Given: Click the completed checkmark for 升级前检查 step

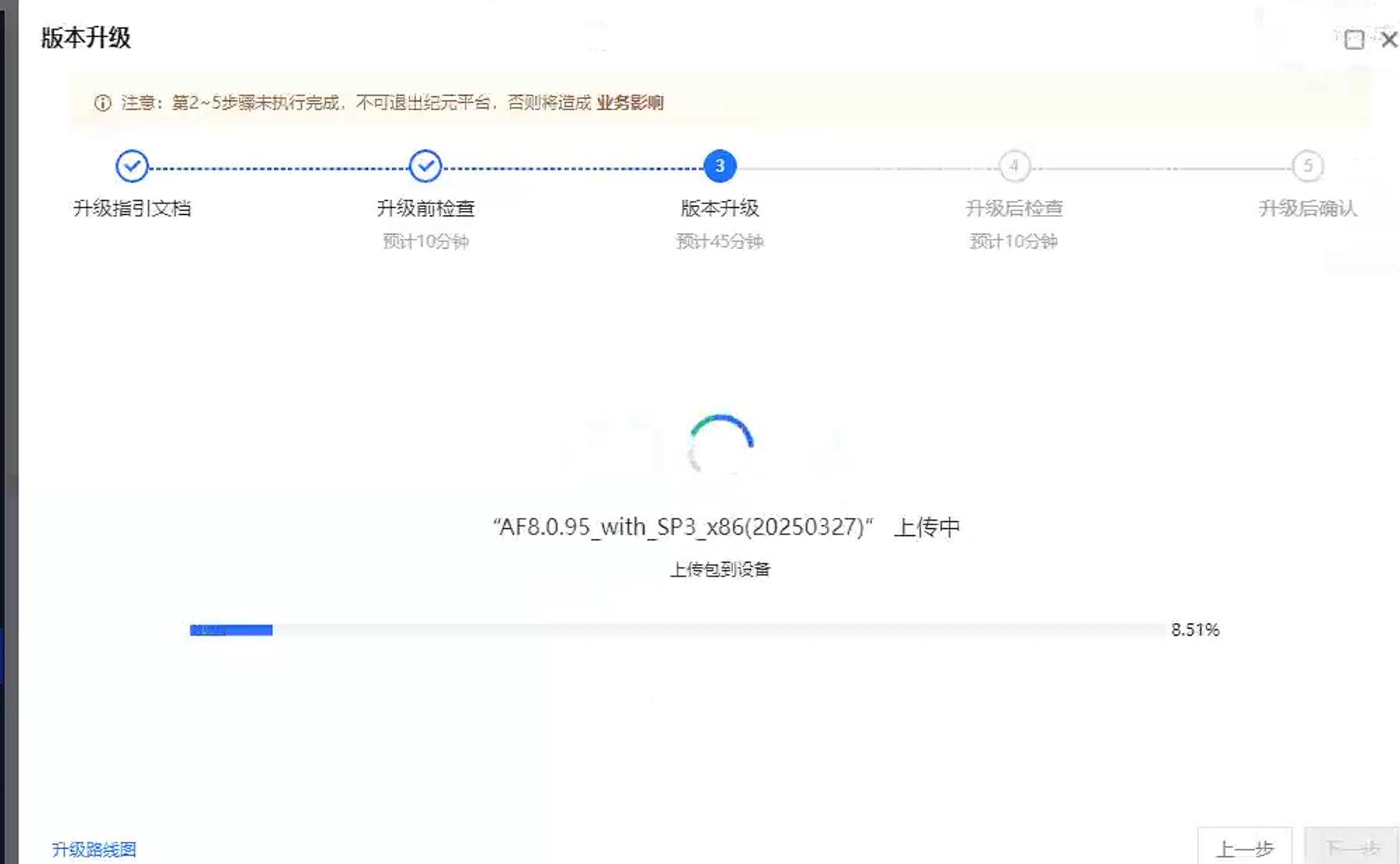Looking at the screenshot, I should (425, 166).
